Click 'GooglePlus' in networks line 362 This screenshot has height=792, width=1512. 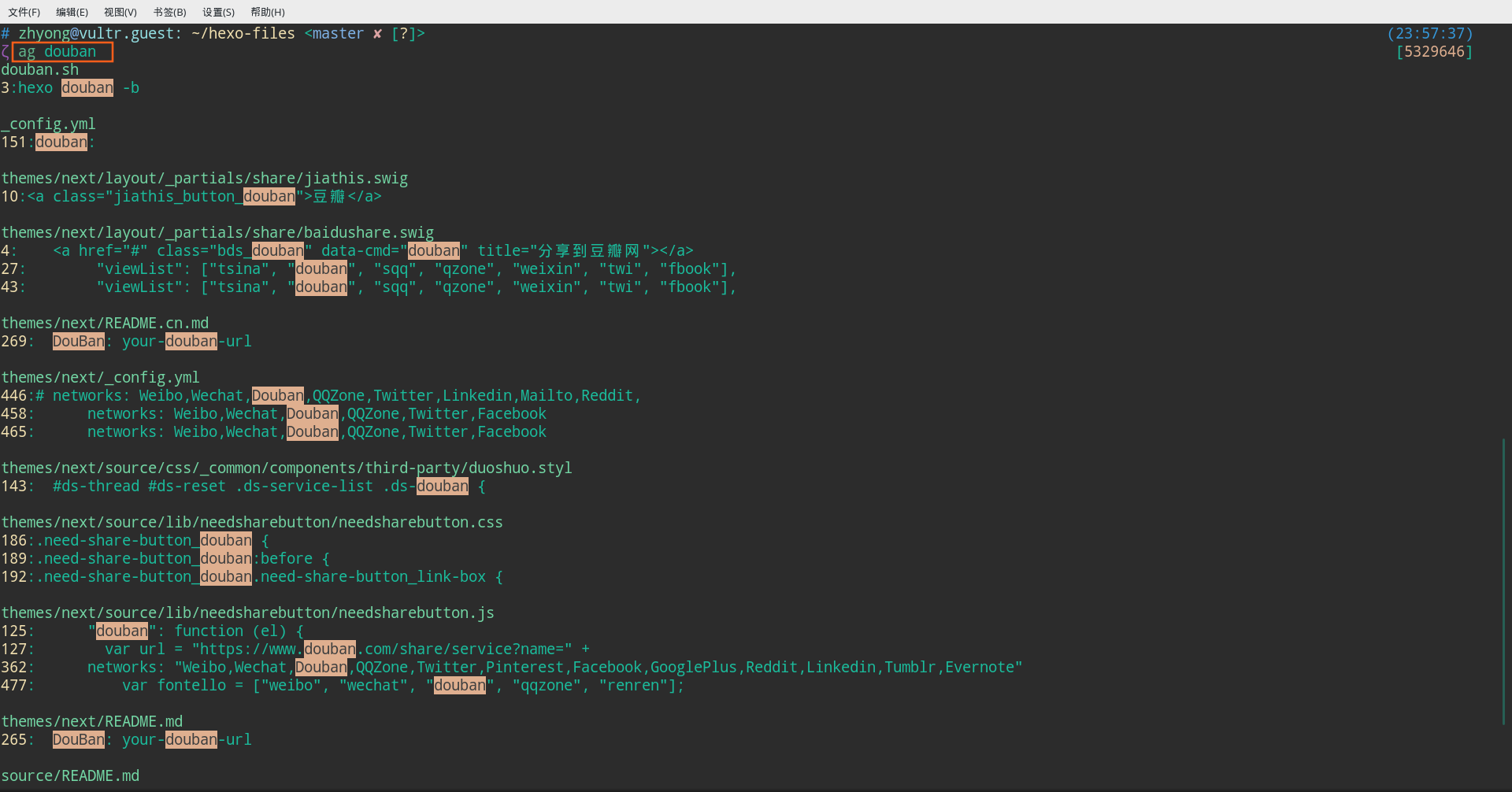[694, 668]
